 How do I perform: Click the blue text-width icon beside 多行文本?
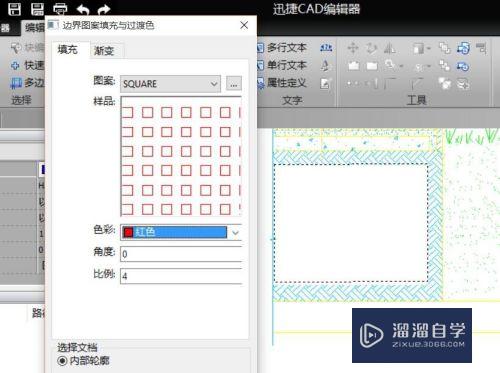coord(326,48)
